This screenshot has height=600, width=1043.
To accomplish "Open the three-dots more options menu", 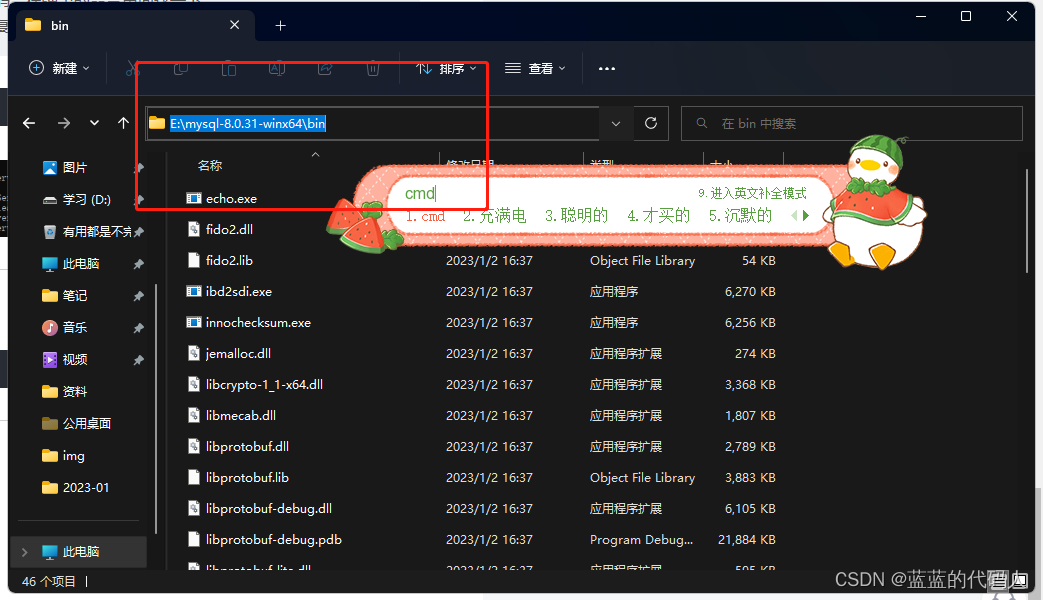I will [607, 68].
